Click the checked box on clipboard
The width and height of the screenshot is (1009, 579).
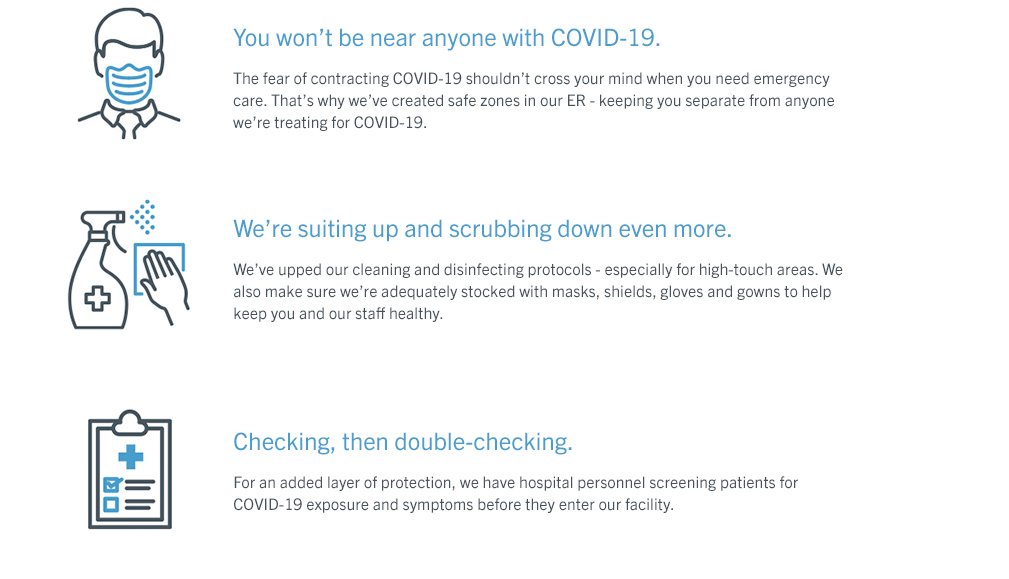[112, 484]
